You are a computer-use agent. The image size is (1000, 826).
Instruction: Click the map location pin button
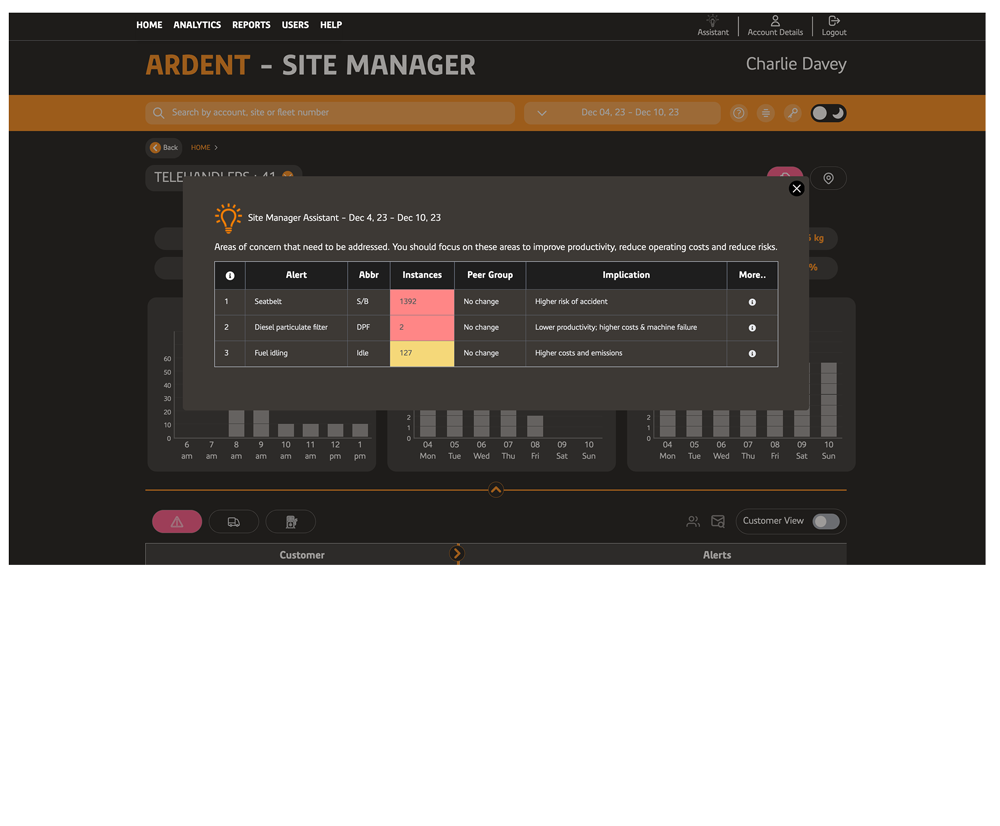coord(828,179)
